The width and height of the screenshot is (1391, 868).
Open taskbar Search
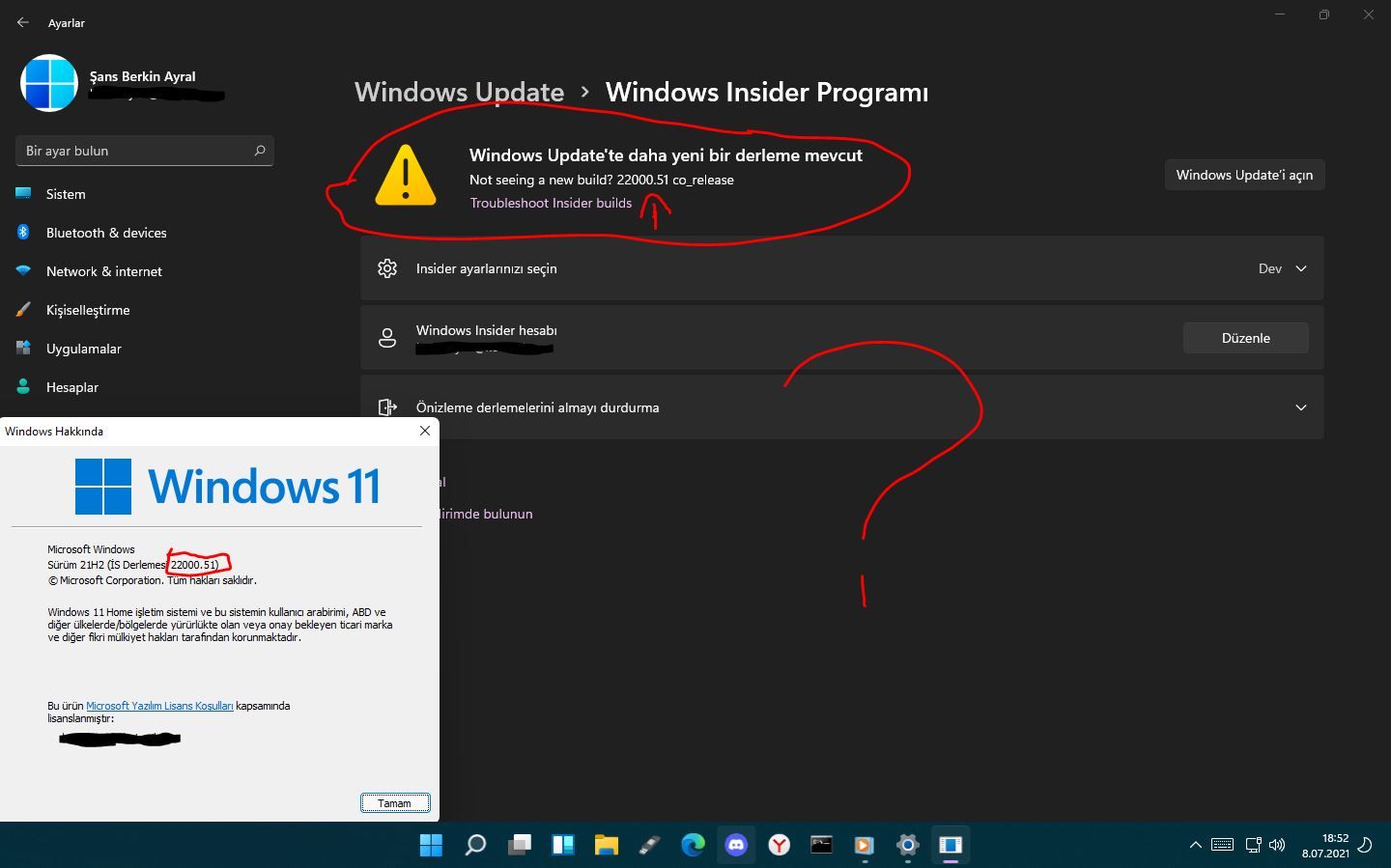475,845
